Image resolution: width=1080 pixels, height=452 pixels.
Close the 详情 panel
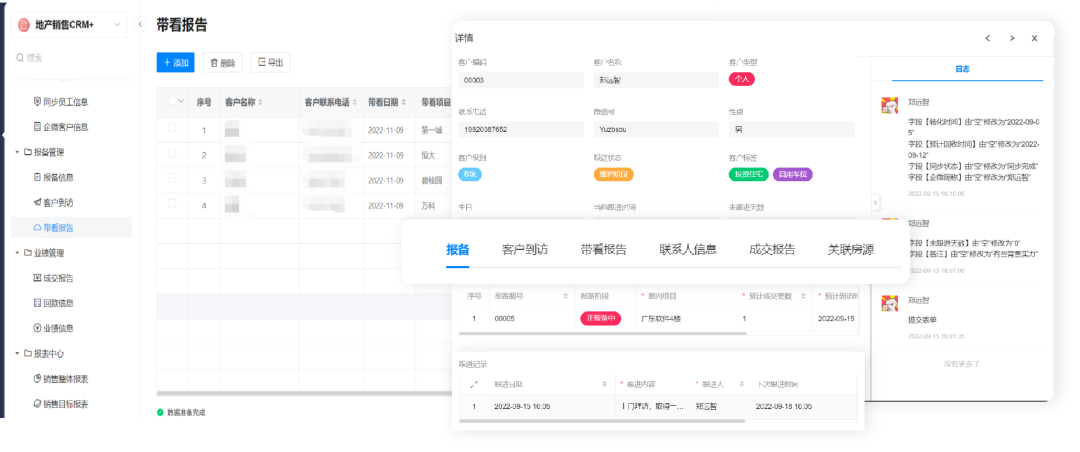click(x=1035, y=39)
